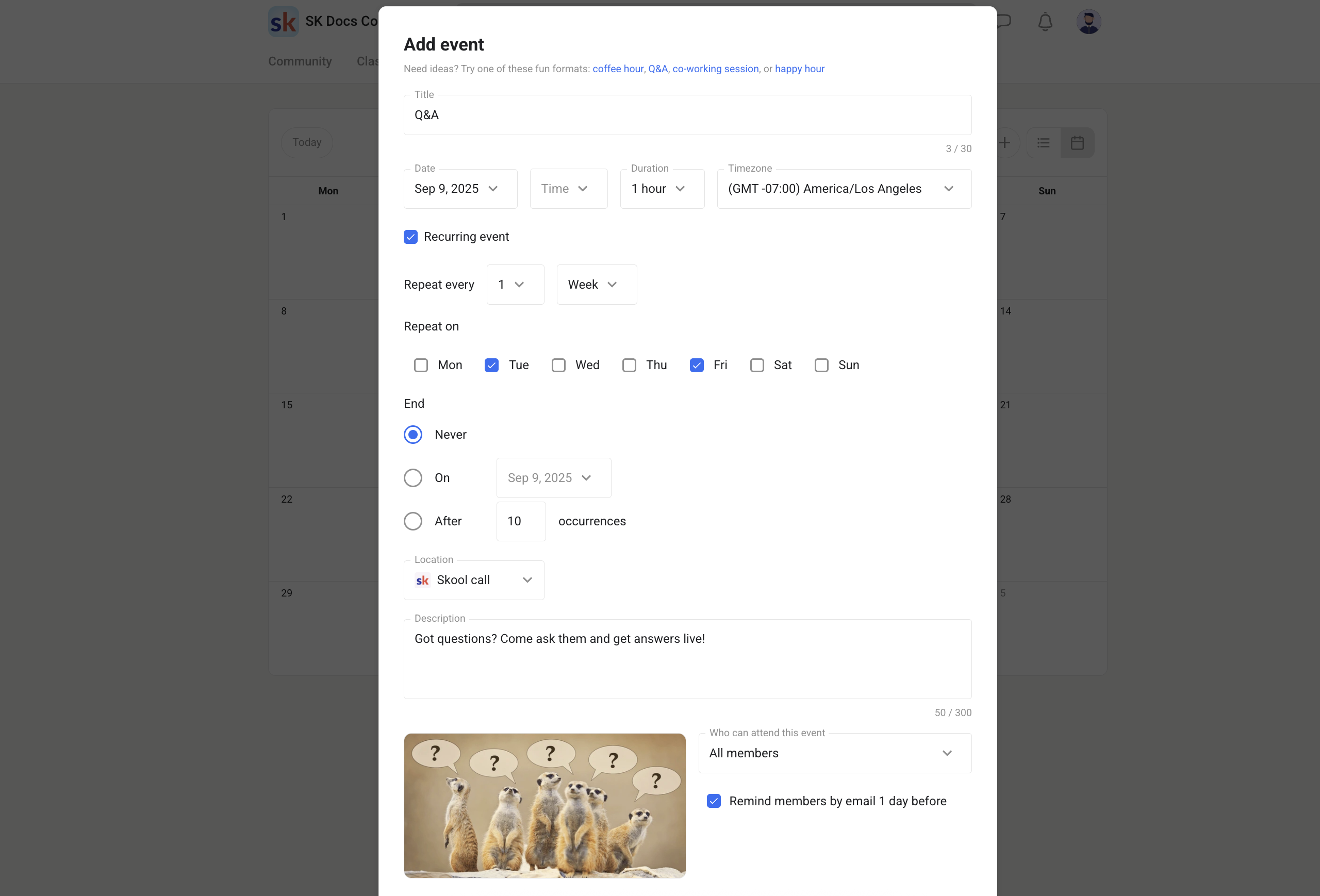Click the SK logo icon
1320x896 pixels.
pos(283,22)
